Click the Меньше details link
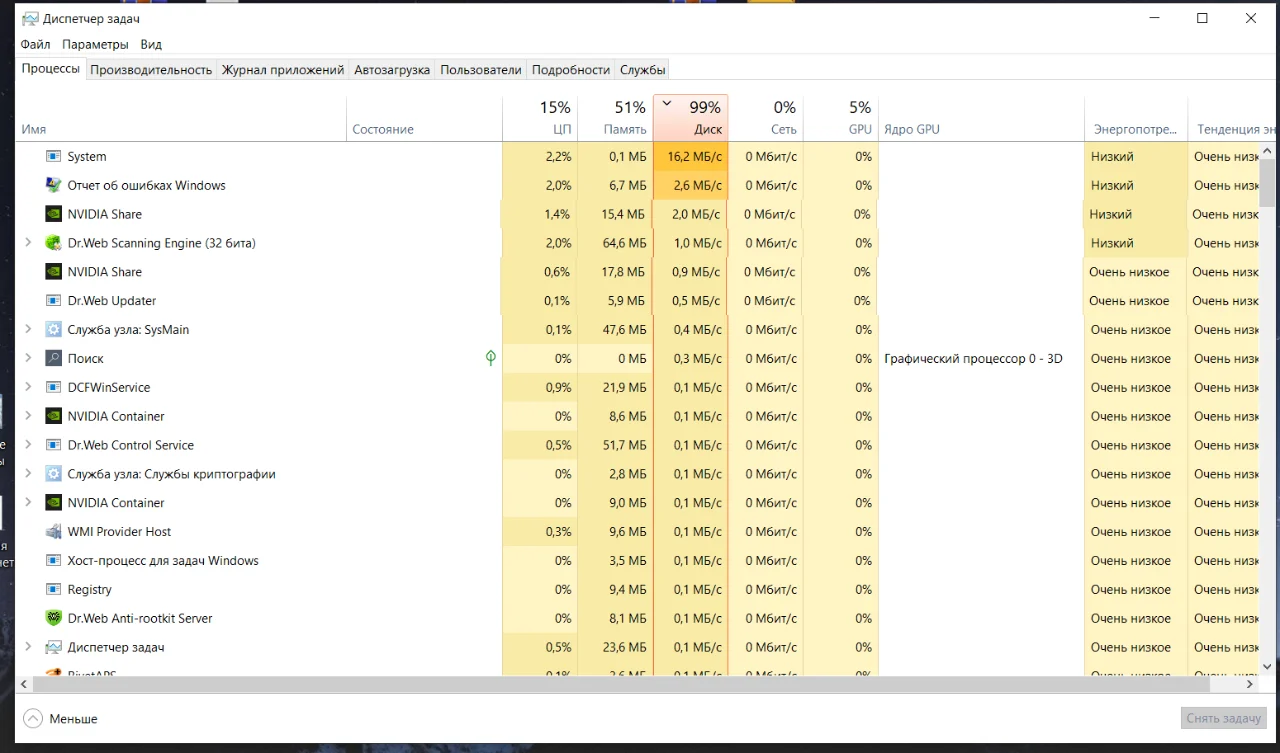Viewport: 1280px width, 753px height. [73, 719]
